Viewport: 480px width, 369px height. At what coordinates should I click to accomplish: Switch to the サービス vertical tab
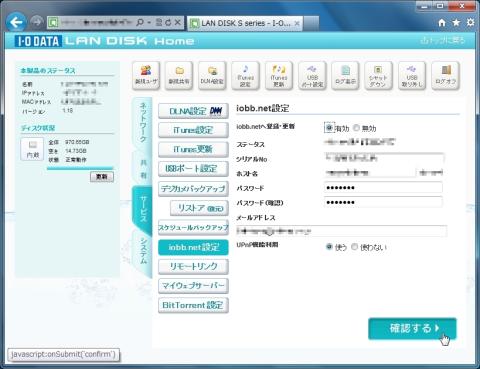click(143, 209)
